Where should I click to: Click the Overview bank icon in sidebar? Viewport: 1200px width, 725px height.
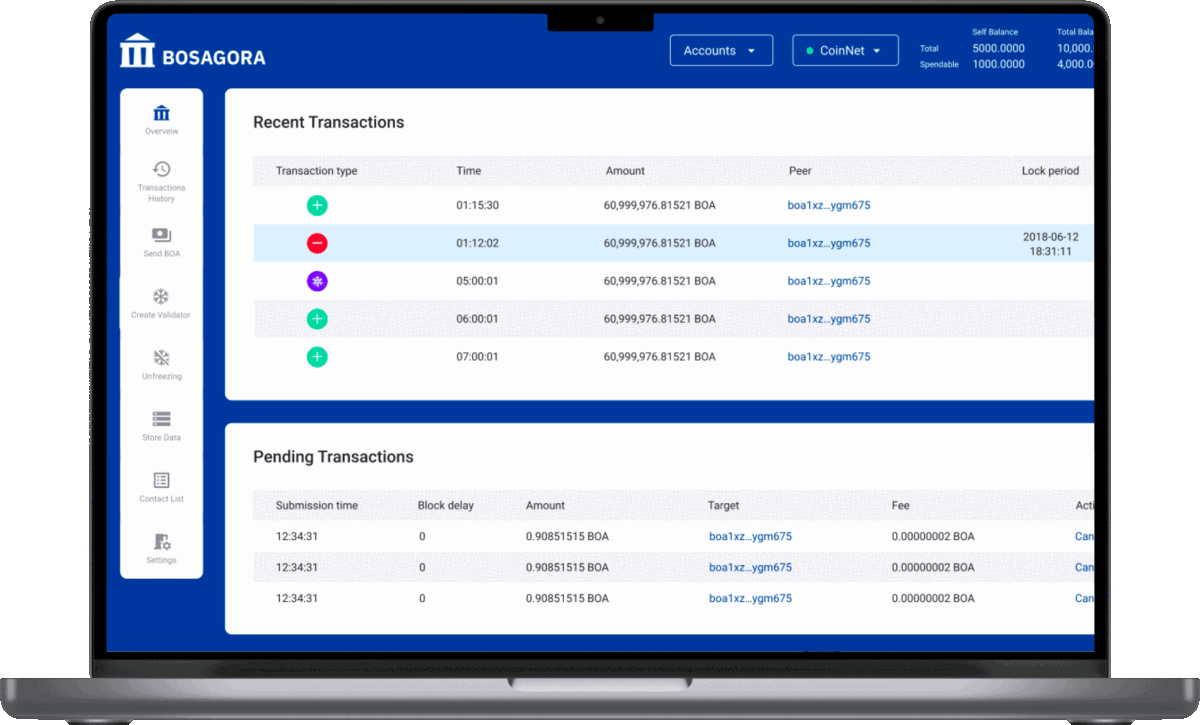pyautogui.click(x=161, y=114)
